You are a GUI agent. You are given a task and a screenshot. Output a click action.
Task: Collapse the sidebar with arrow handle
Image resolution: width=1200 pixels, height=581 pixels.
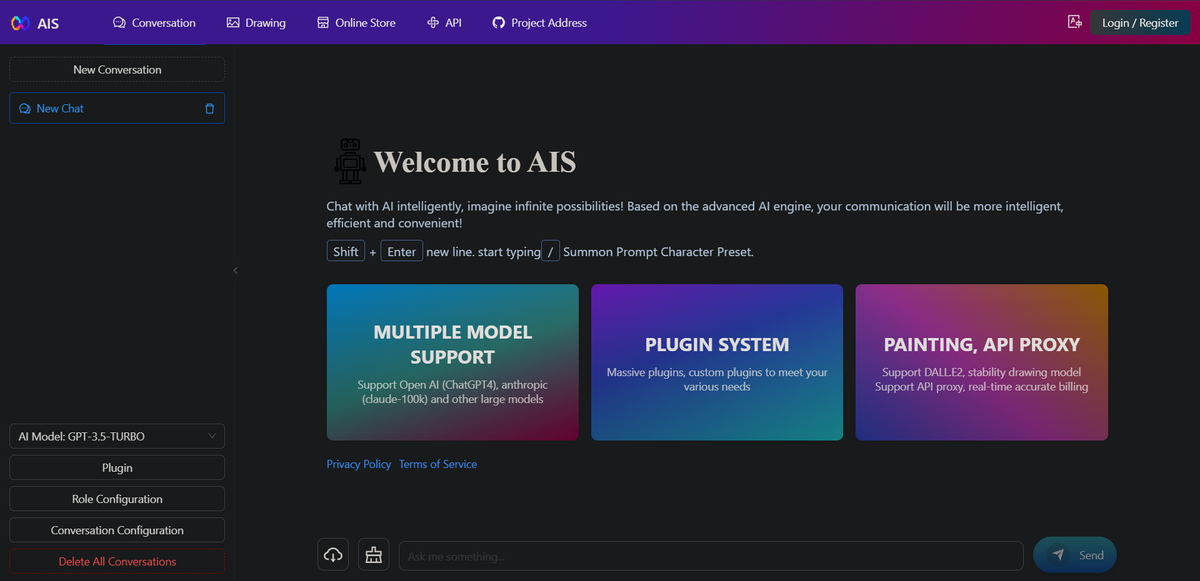pos(235,270)
